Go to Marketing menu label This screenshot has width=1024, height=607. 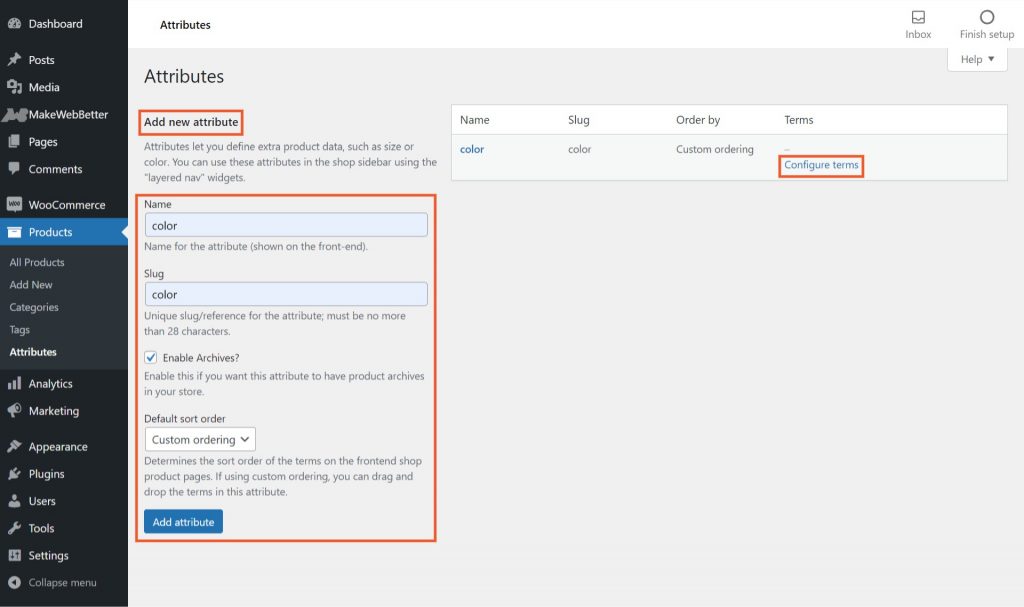click(54, 411)
